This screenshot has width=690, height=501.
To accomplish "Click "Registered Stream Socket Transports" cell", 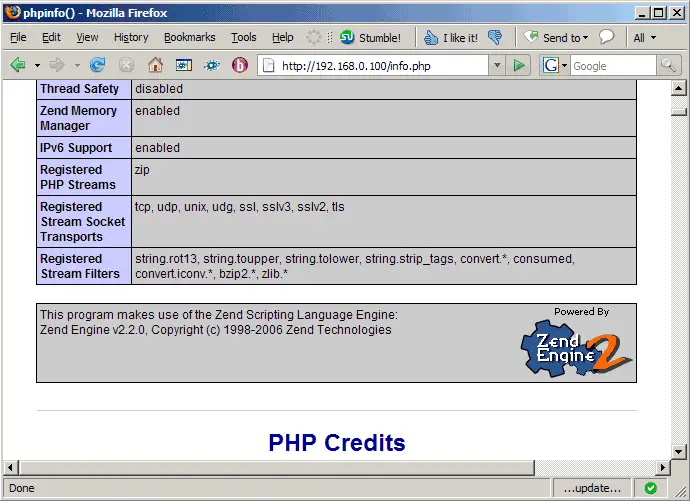I will [x=84, y=222].
